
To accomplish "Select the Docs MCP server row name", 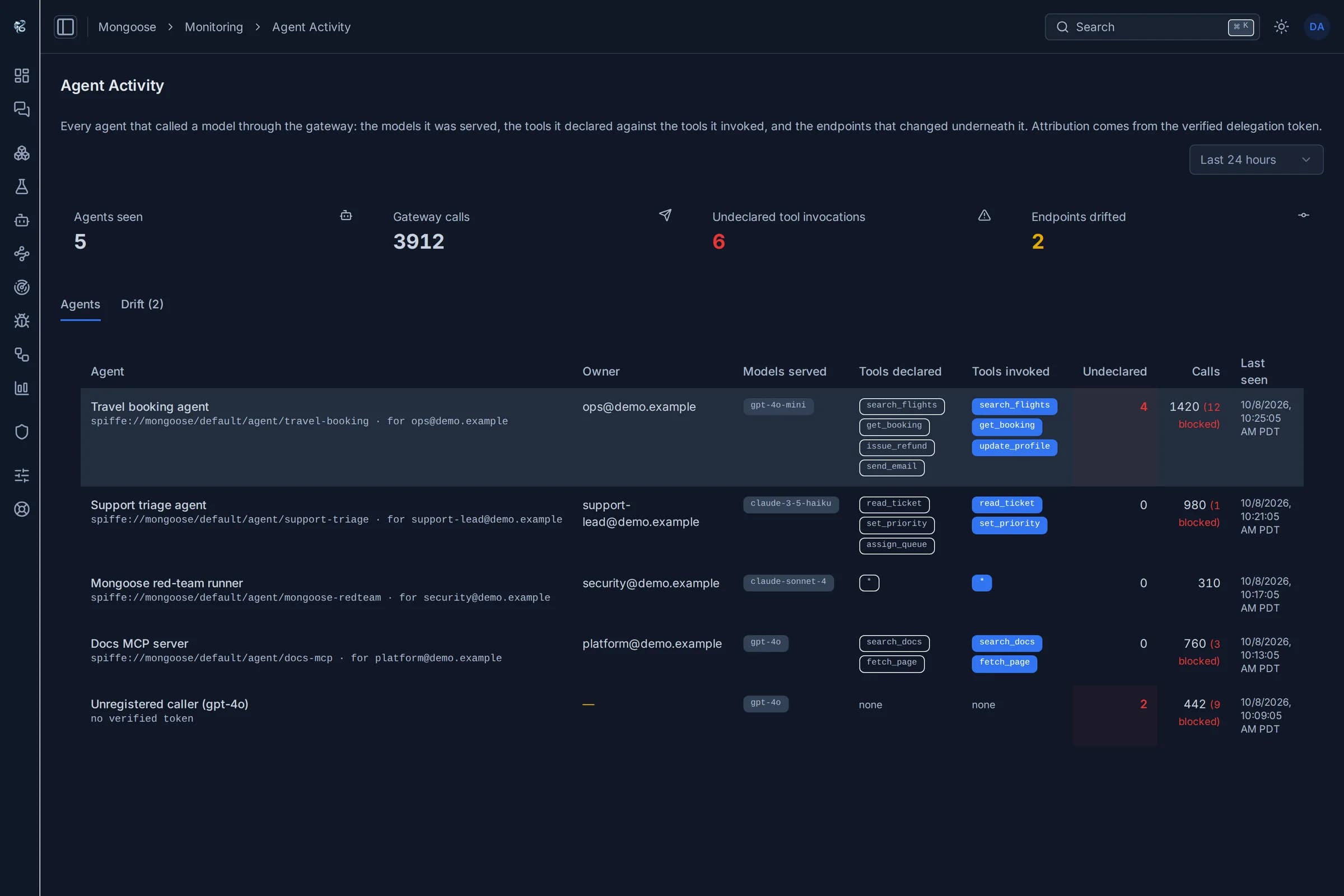I will tap(139, 643).
